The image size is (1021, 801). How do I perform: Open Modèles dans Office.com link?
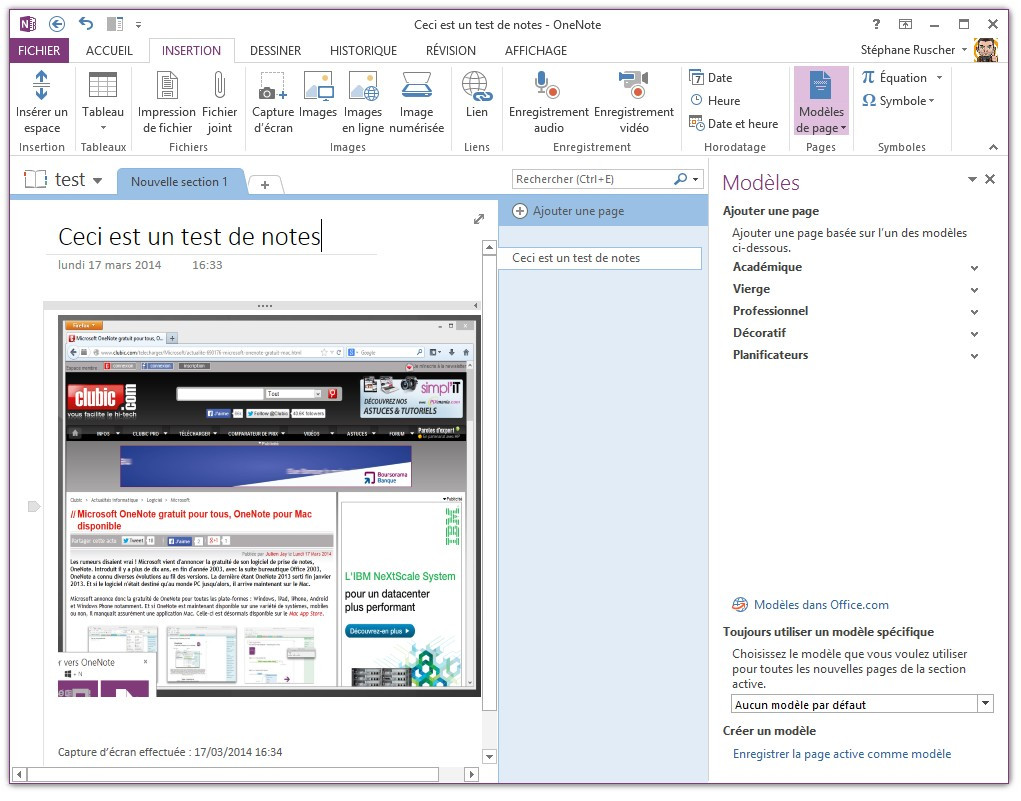(820, 605)
